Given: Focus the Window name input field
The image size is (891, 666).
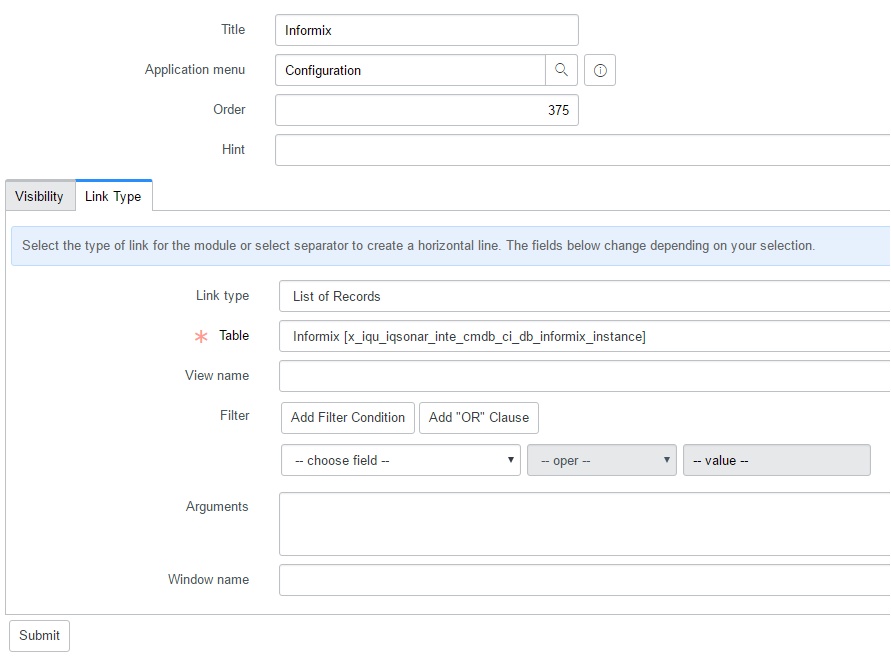Looking at the screenshot, I should point(585,580).
